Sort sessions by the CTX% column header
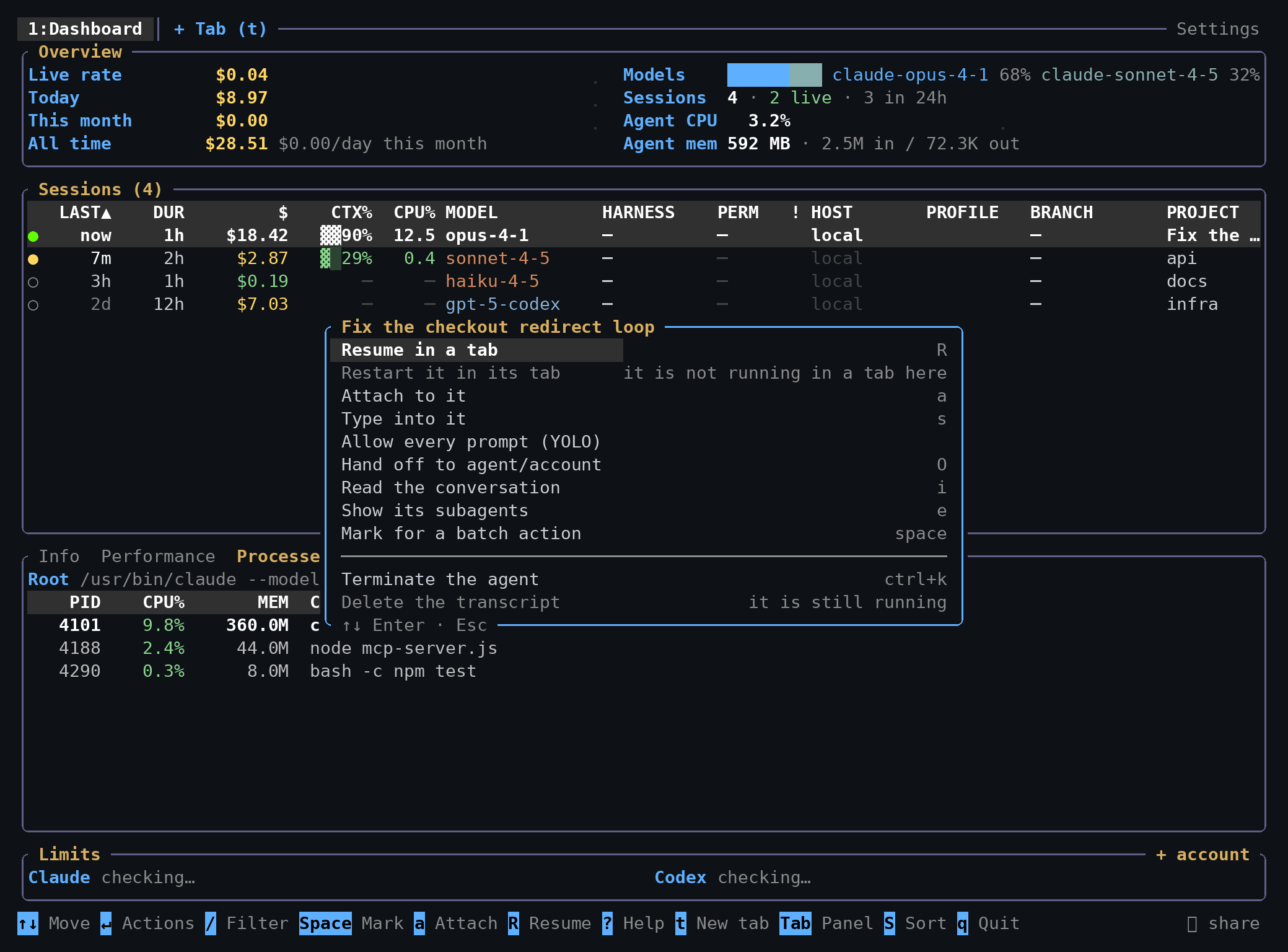Image resolution: width=1288 pixels, height=952 pixels. tap(351, 213)
